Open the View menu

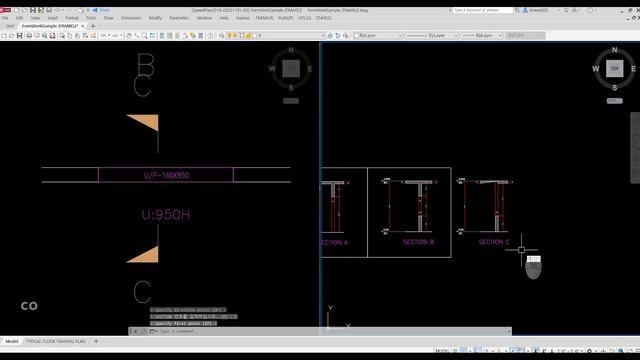(x=35, y=18)
